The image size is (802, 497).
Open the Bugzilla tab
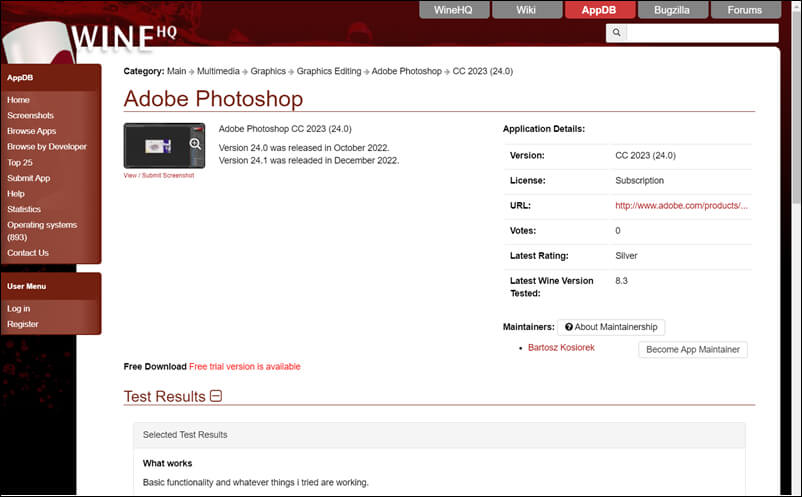coord(672,10)
